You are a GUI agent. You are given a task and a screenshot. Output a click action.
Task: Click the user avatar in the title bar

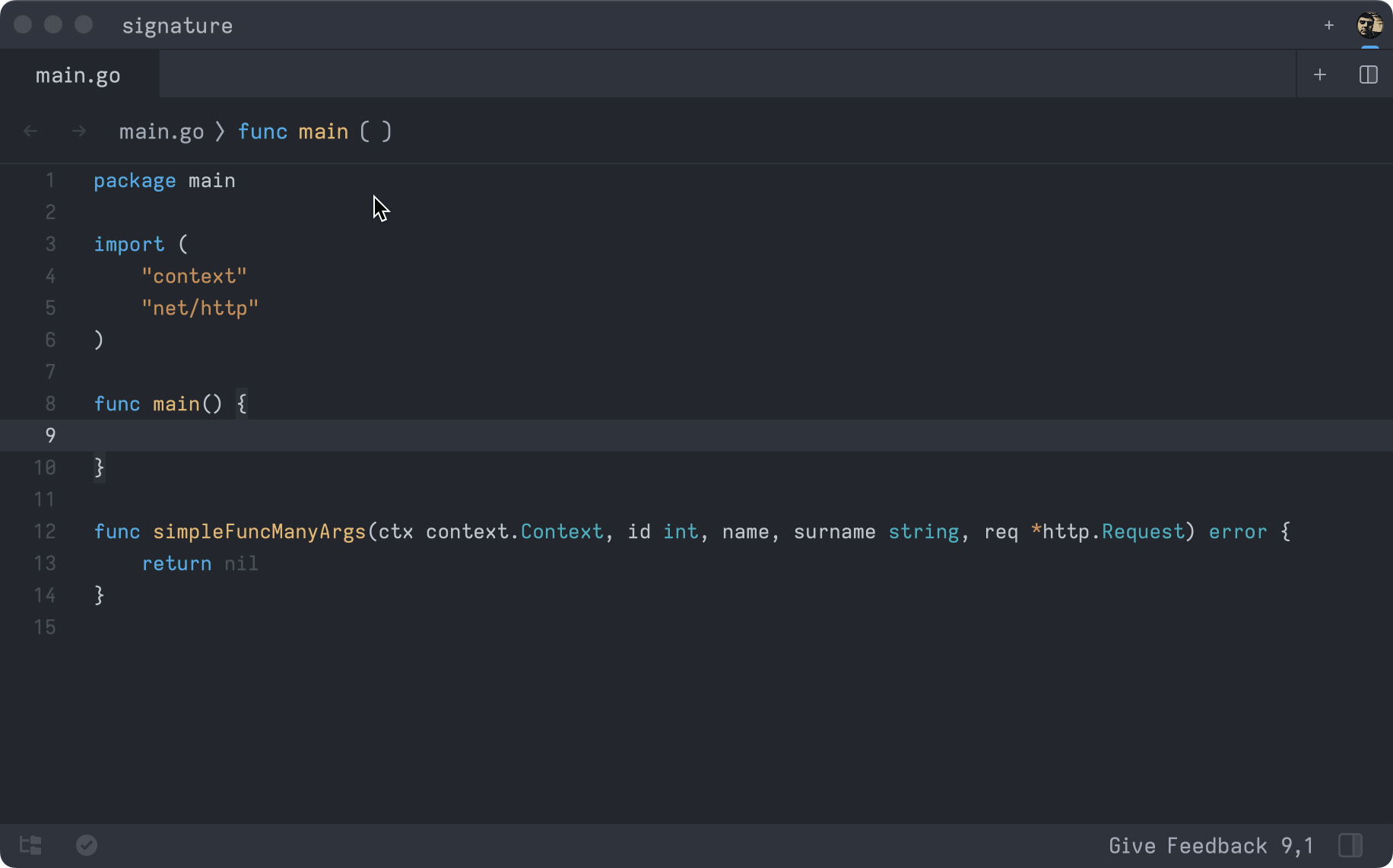click(1370, 24)
